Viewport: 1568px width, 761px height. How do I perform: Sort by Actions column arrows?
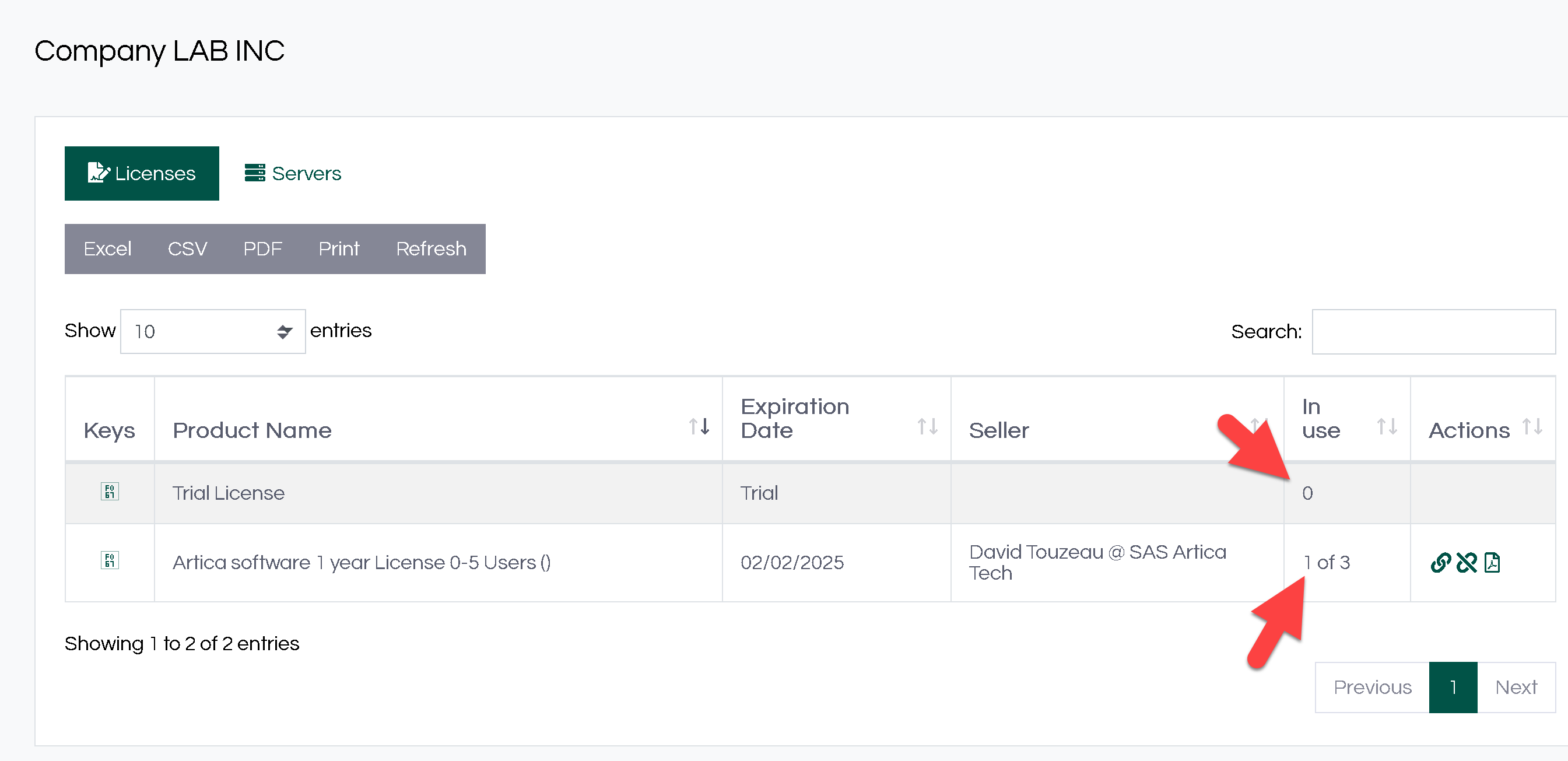click(x=1532, y=426)
